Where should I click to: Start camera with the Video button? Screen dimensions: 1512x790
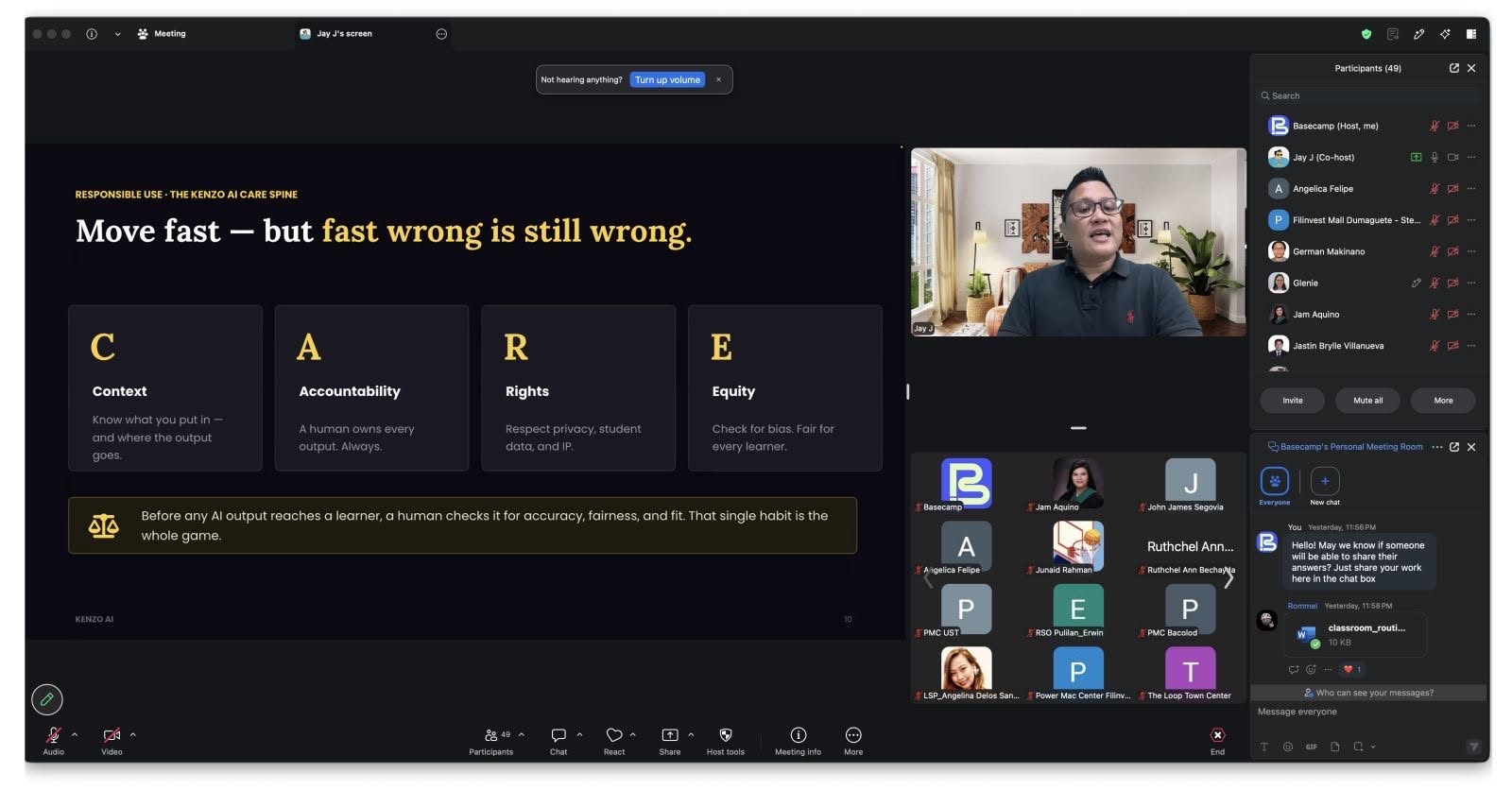(112, 741)
